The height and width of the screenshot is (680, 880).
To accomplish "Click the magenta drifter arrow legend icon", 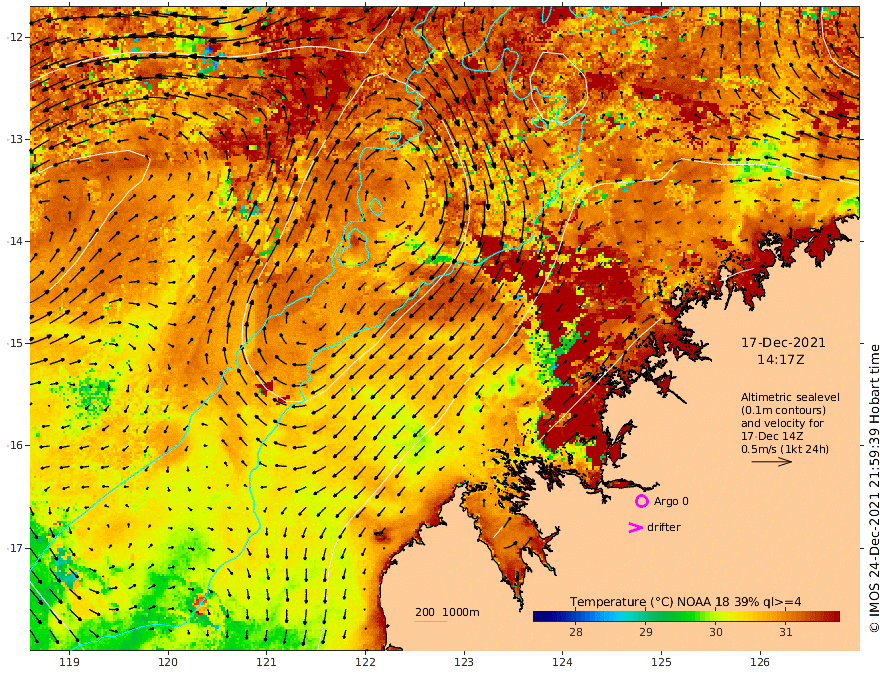I will [635, 527].
